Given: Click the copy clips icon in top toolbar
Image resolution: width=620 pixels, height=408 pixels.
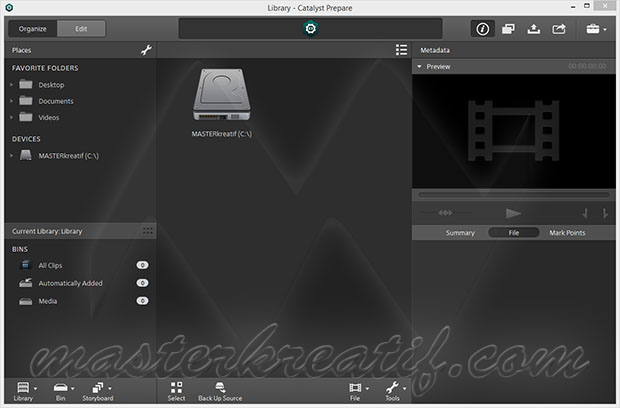Looking at the screenshot, I should 508,29.
